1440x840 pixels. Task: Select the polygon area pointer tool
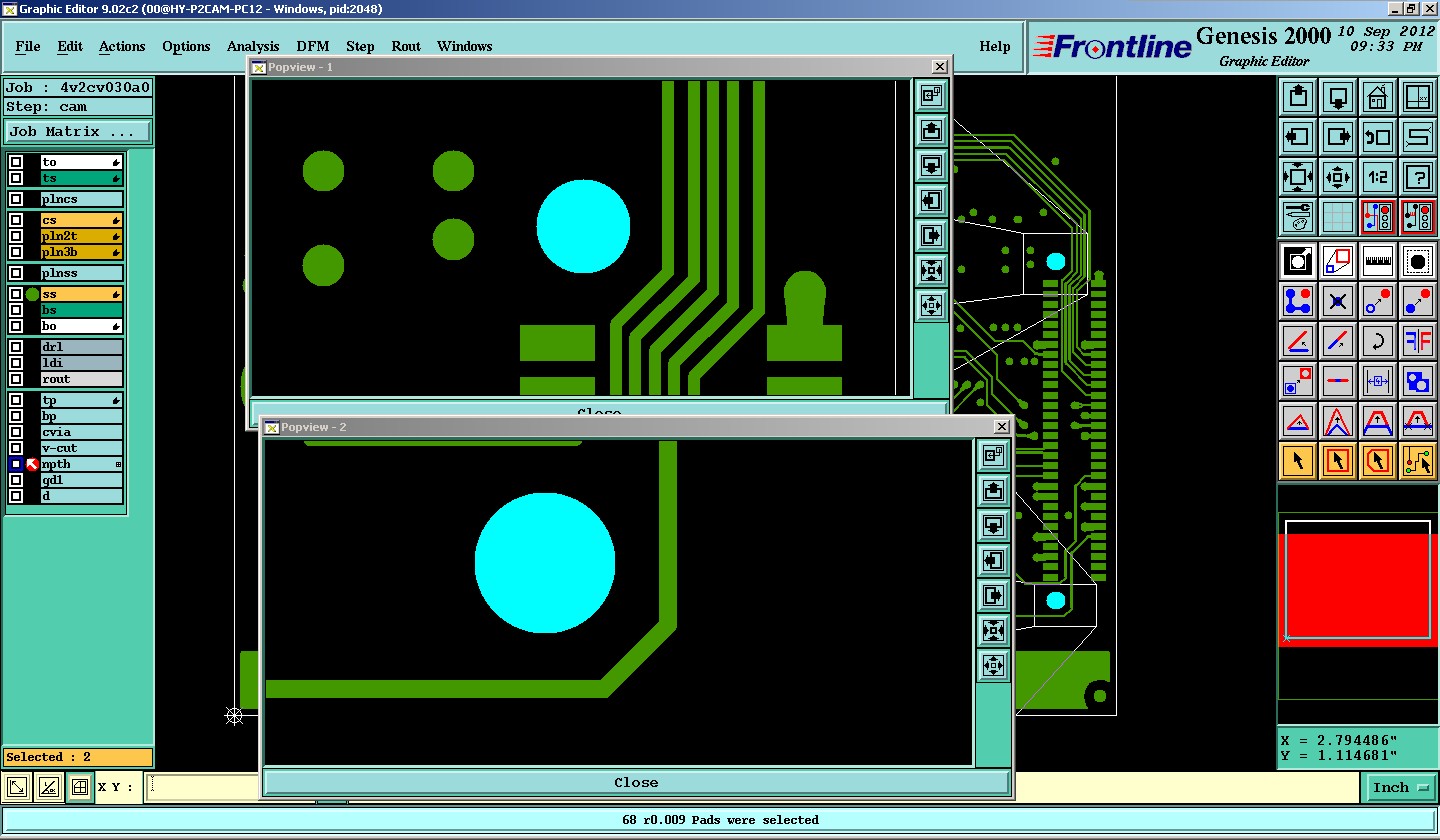[1378, 461]
